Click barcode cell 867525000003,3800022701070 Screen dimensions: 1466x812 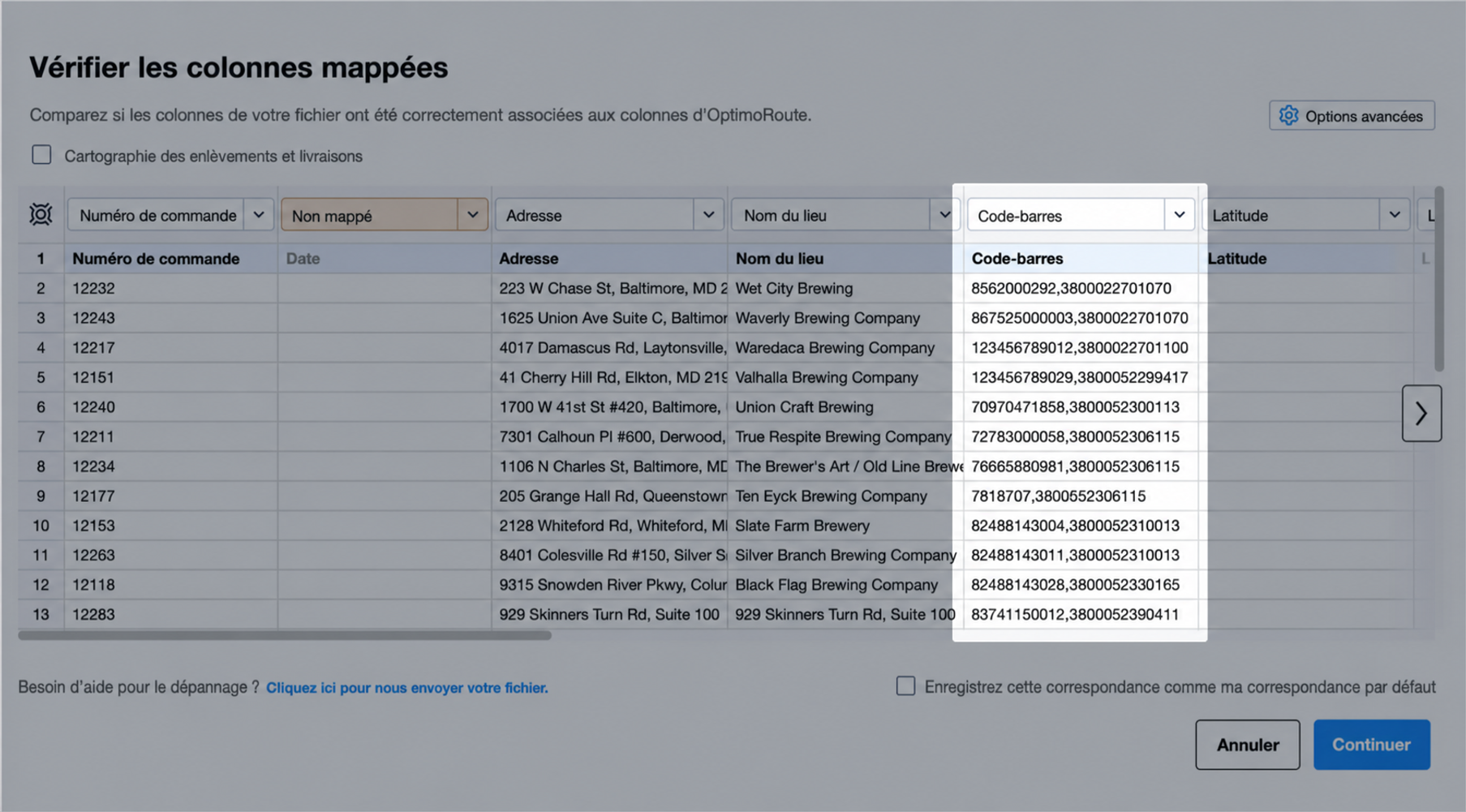pos(1081,318)
